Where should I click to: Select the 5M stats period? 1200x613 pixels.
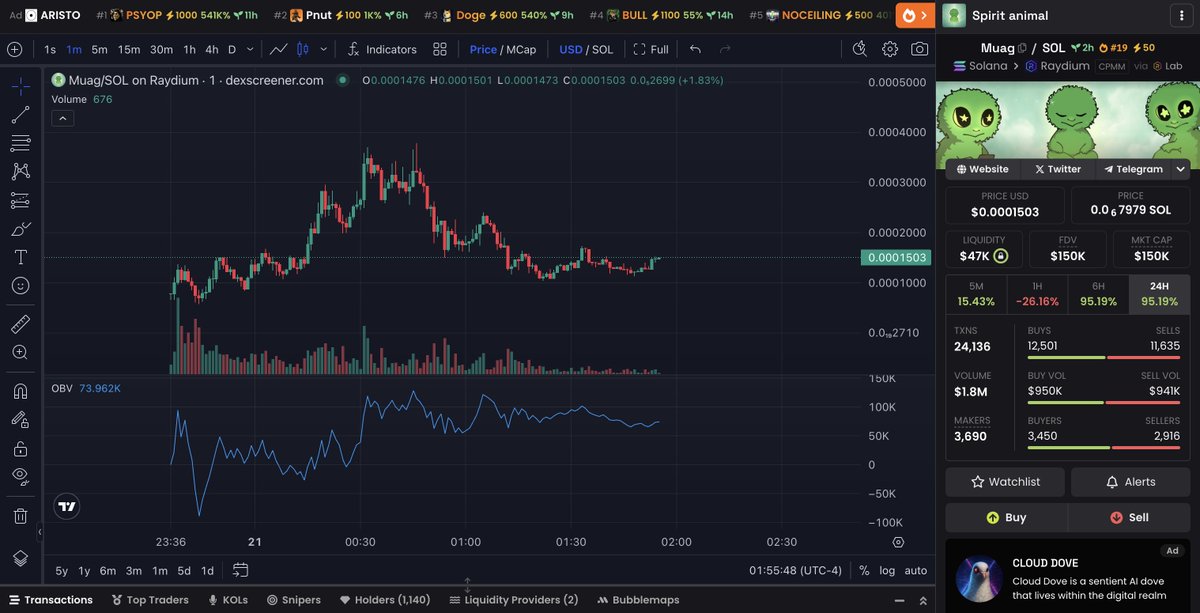point(976,294)
